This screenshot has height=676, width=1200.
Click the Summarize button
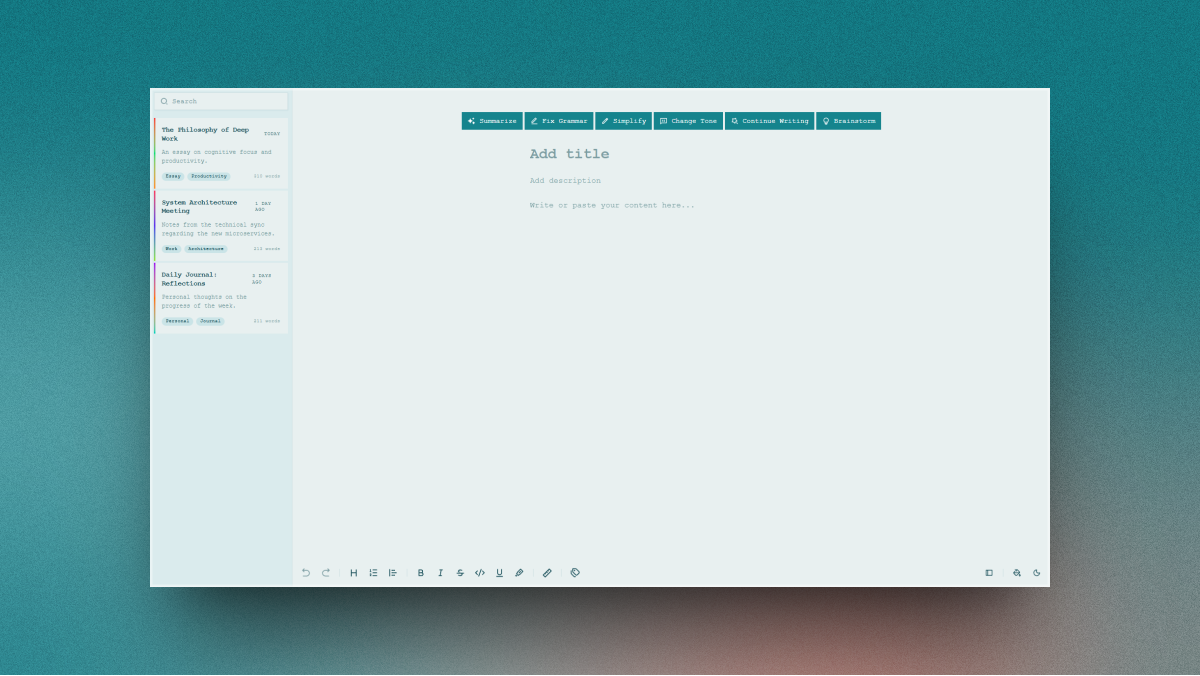(491, 120)
